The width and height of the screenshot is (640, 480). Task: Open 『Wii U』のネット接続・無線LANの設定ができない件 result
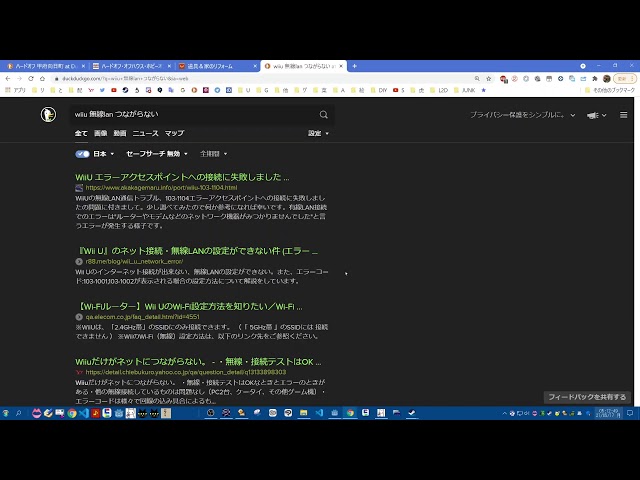coord(198,251)
